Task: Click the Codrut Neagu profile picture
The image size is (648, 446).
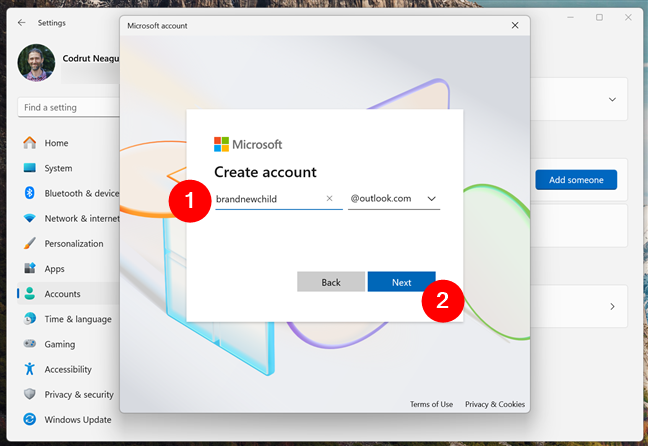Action: pyautogui.click(x=36, y=62)
